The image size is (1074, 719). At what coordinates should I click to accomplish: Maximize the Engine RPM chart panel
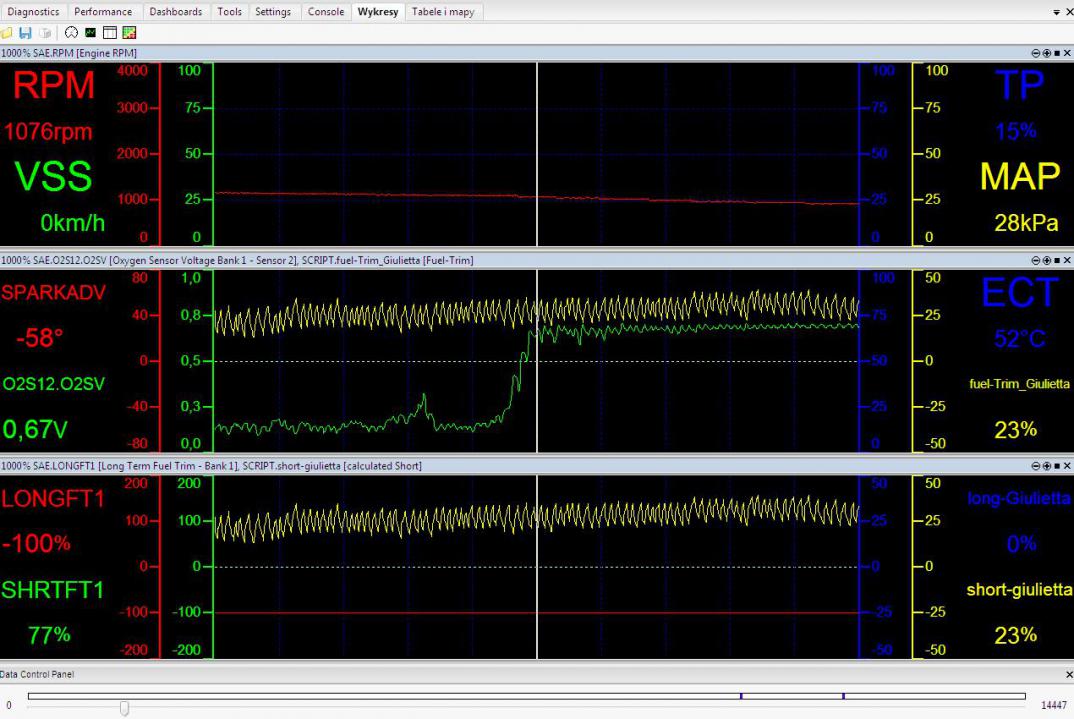click(1056, 52)
